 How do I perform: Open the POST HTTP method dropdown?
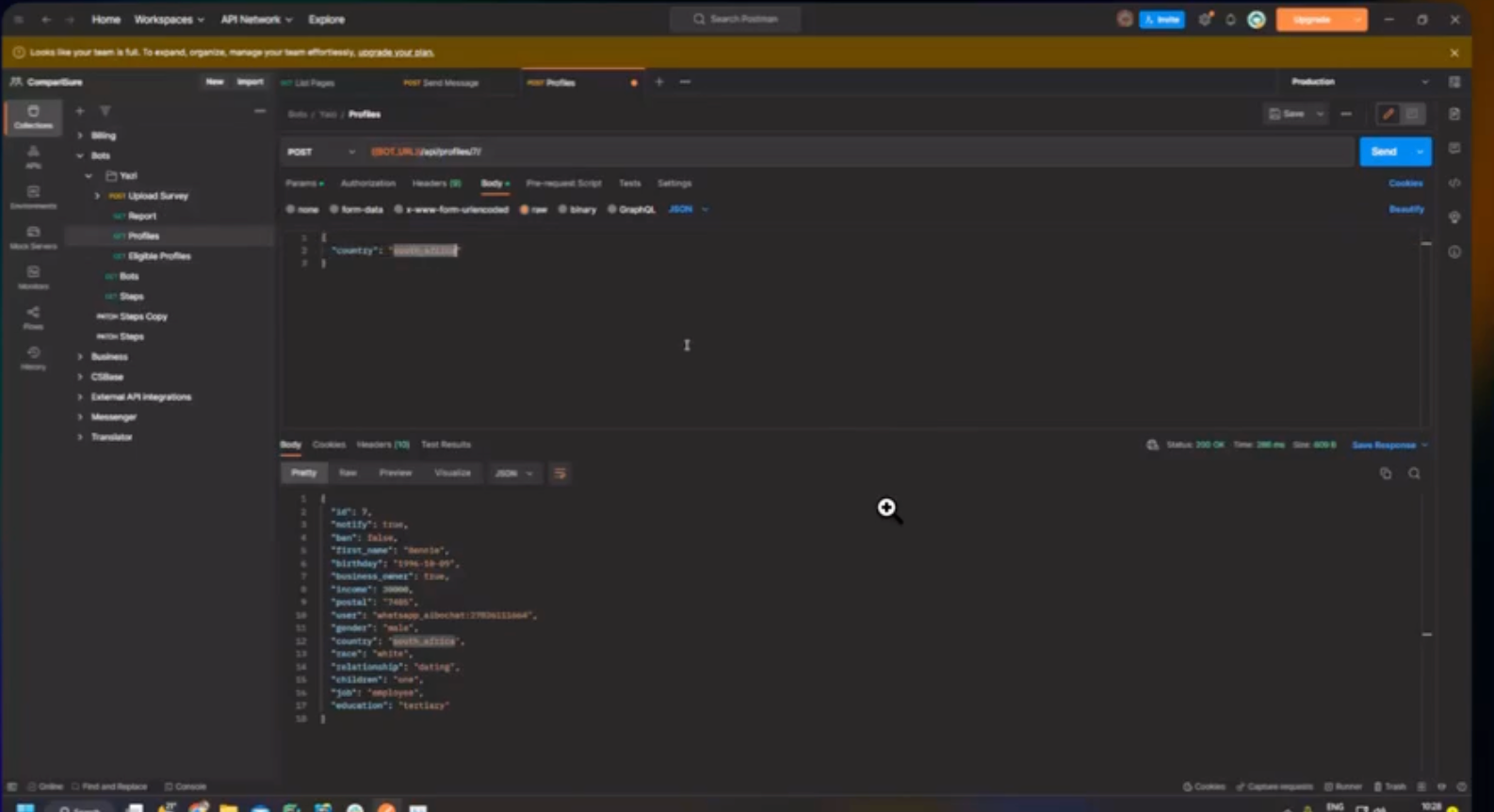click(x=321, y=152)
